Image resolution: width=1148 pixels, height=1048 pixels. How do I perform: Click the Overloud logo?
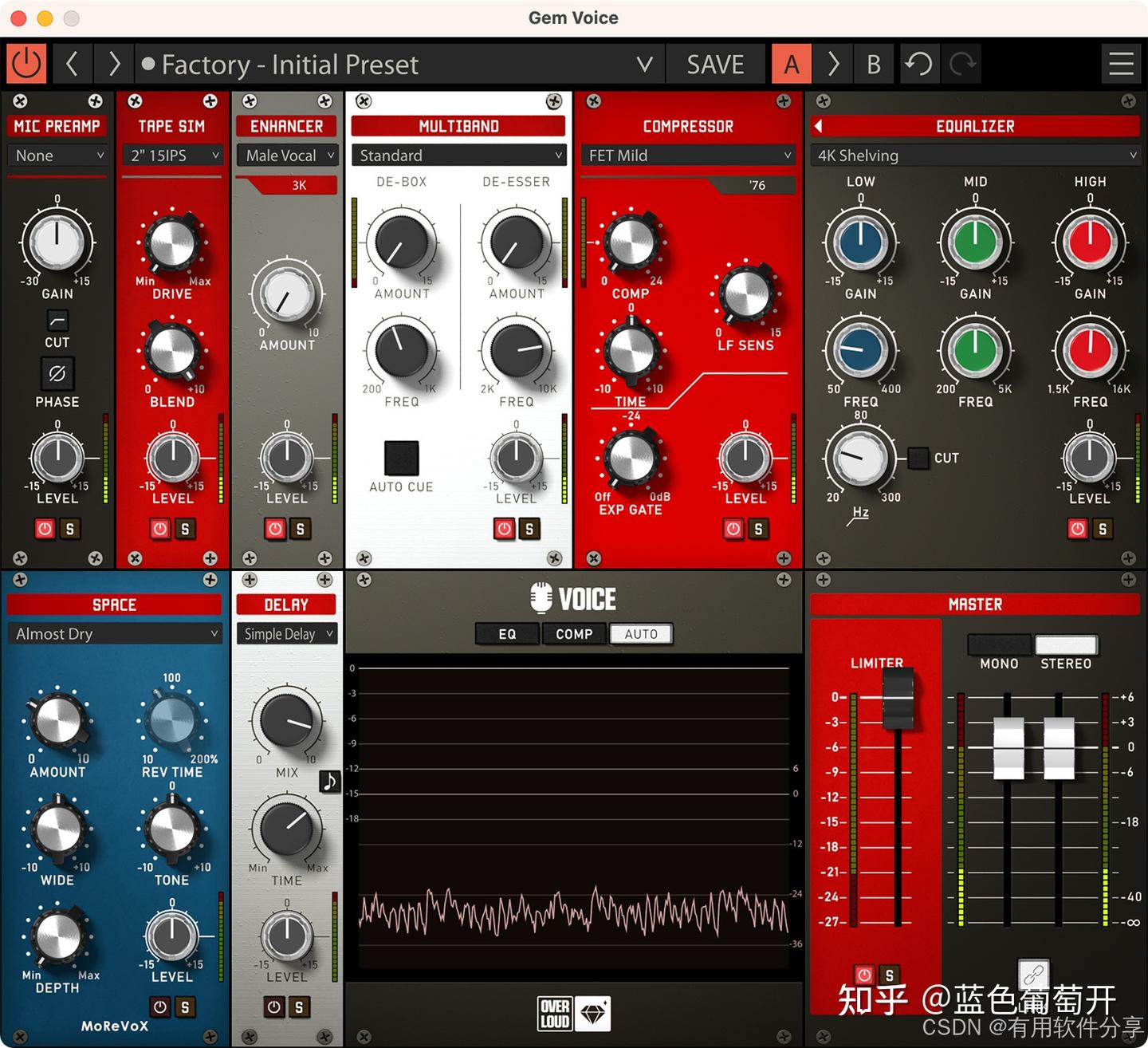[x=555, y=1014]
